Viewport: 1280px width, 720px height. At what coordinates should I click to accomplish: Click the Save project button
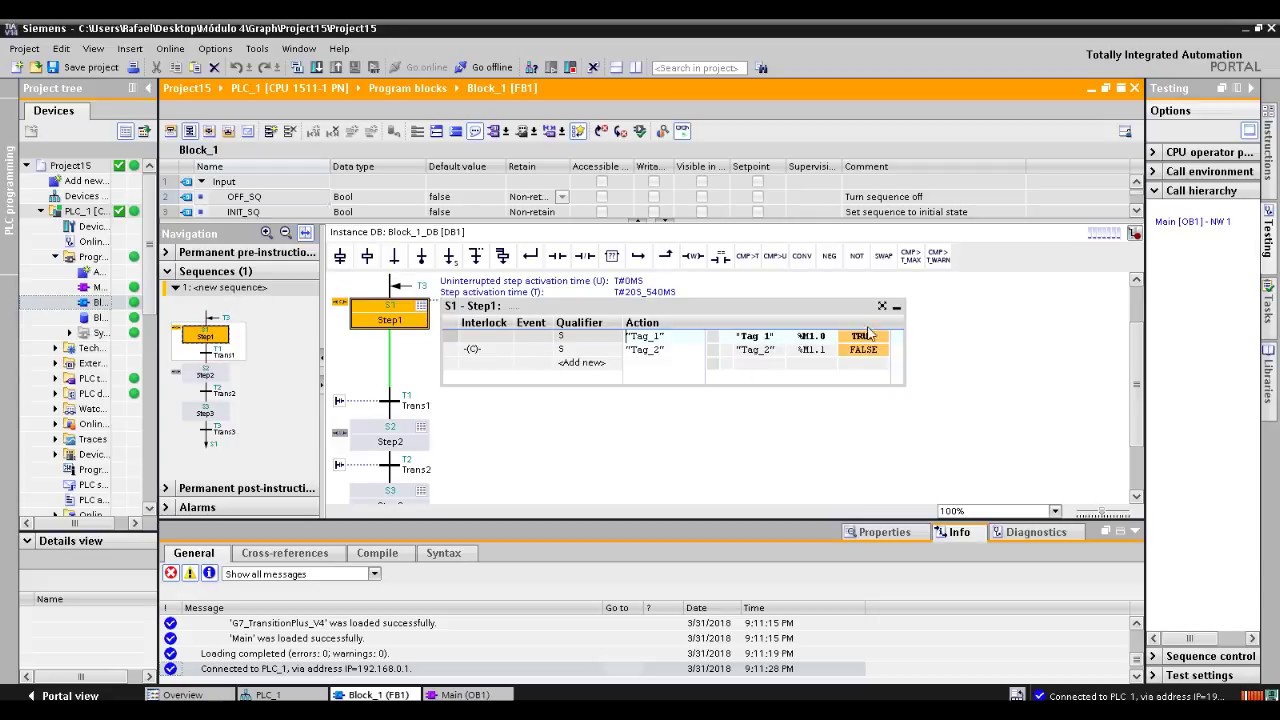coord(83,67)
